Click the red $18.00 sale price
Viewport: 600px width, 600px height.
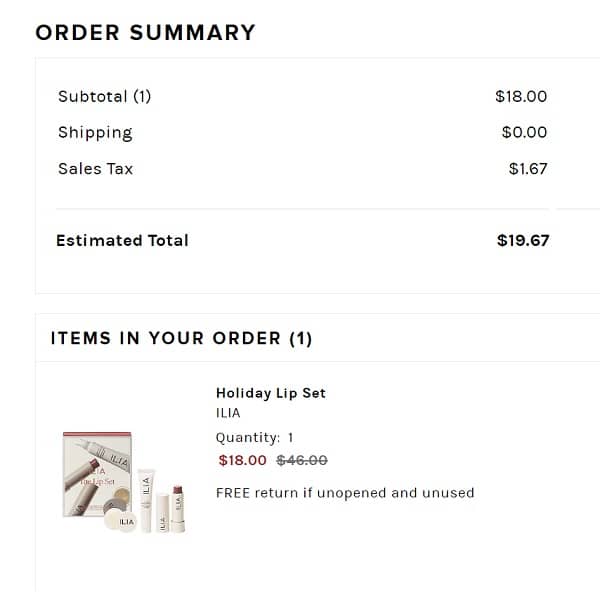tap(243, 460)
